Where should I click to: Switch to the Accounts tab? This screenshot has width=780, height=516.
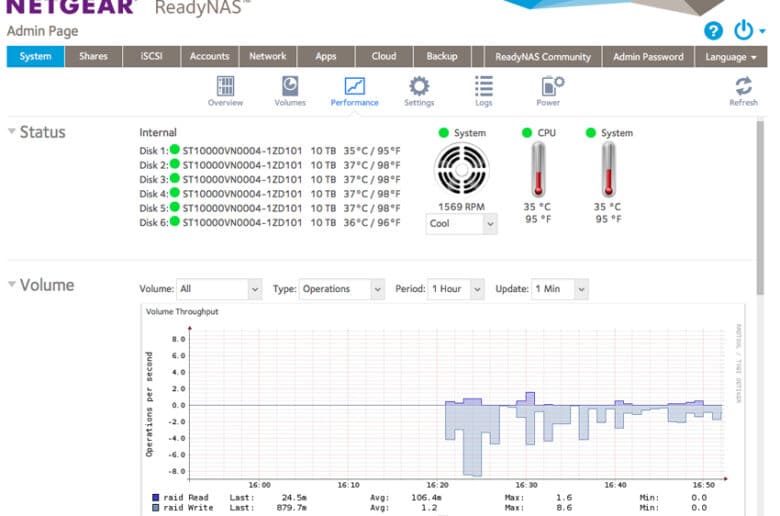pyautogui.click(x=209, y=57)
